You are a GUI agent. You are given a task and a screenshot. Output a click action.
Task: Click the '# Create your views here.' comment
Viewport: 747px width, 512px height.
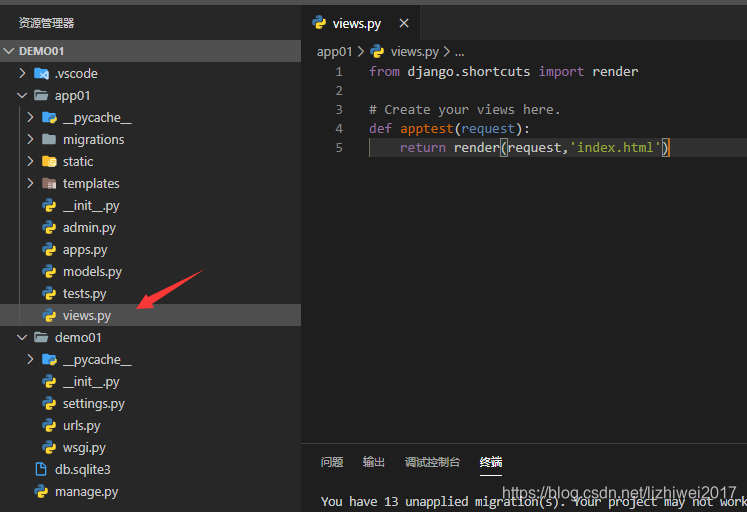[x=464, y=110]
